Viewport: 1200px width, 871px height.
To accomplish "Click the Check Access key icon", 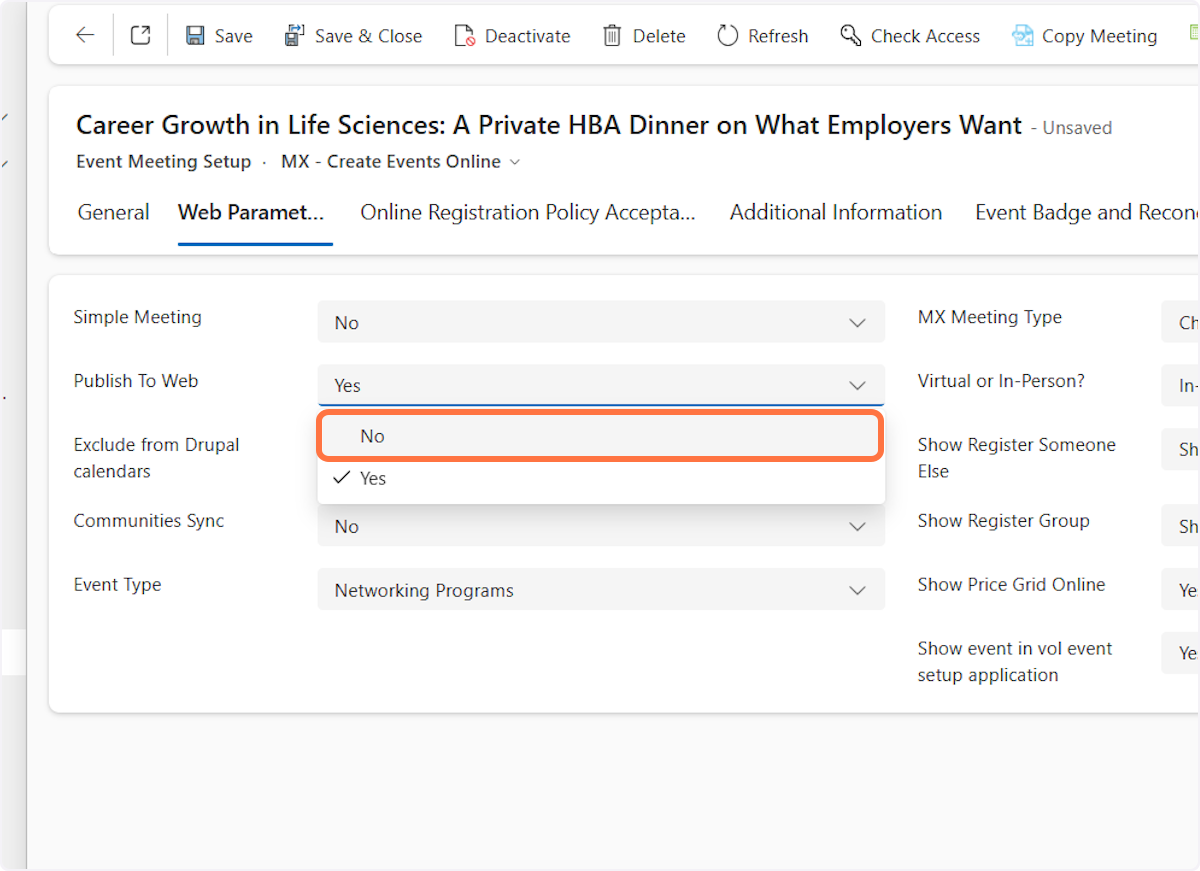I will pyautogui.click(x=850, y=36).
